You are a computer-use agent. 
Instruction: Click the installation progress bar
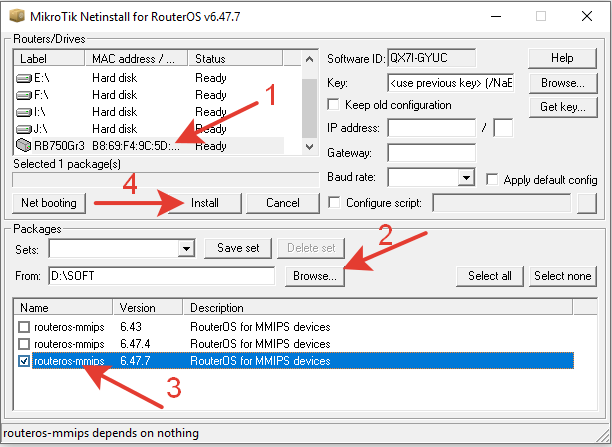coord(165,180)
